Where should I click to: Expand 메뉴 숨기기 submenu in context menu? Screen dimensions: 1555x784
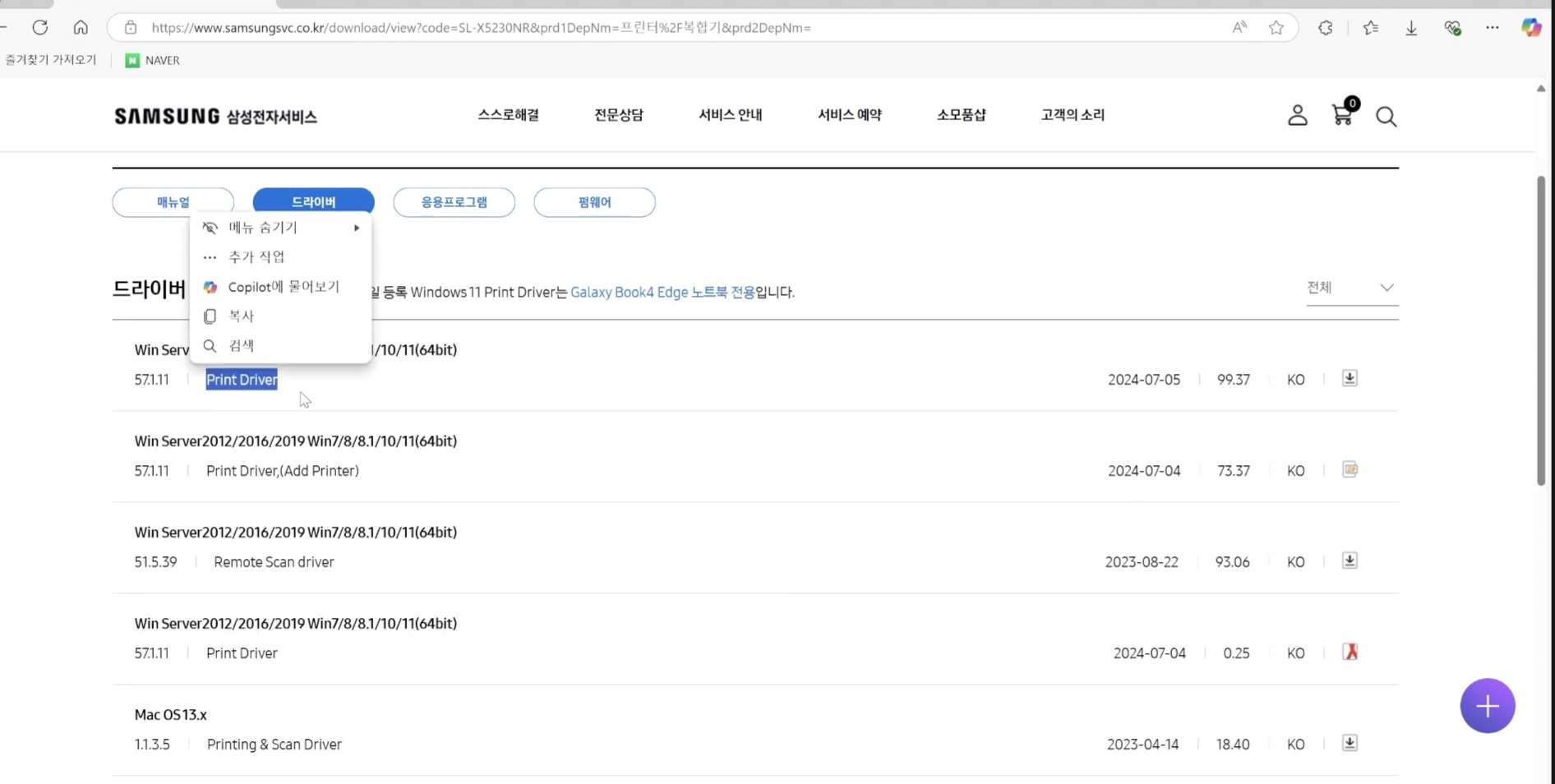coord(280,228)
